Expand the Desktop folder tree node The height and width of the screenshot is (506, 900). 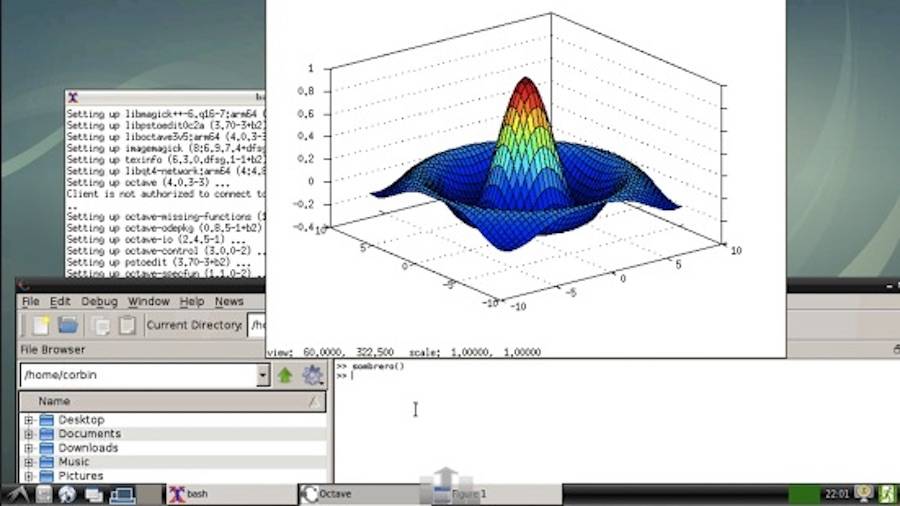(29, 420)
